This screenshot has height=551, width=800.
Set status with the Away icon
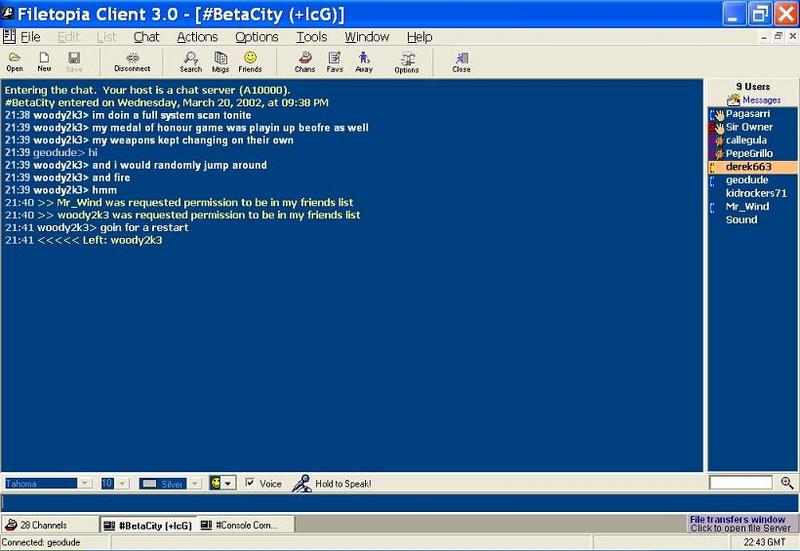click(x=364, y=62)
